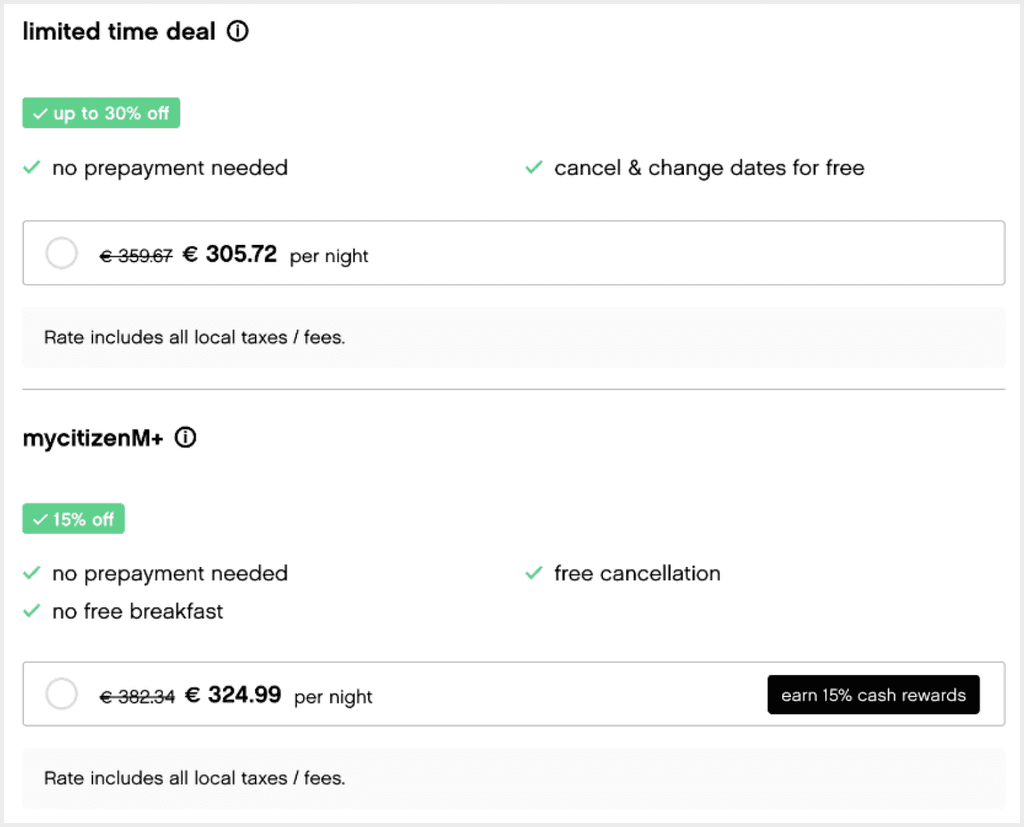Click the crossed-out € 359.67 price
The image size is (1024, 827).
click(136, 255)
